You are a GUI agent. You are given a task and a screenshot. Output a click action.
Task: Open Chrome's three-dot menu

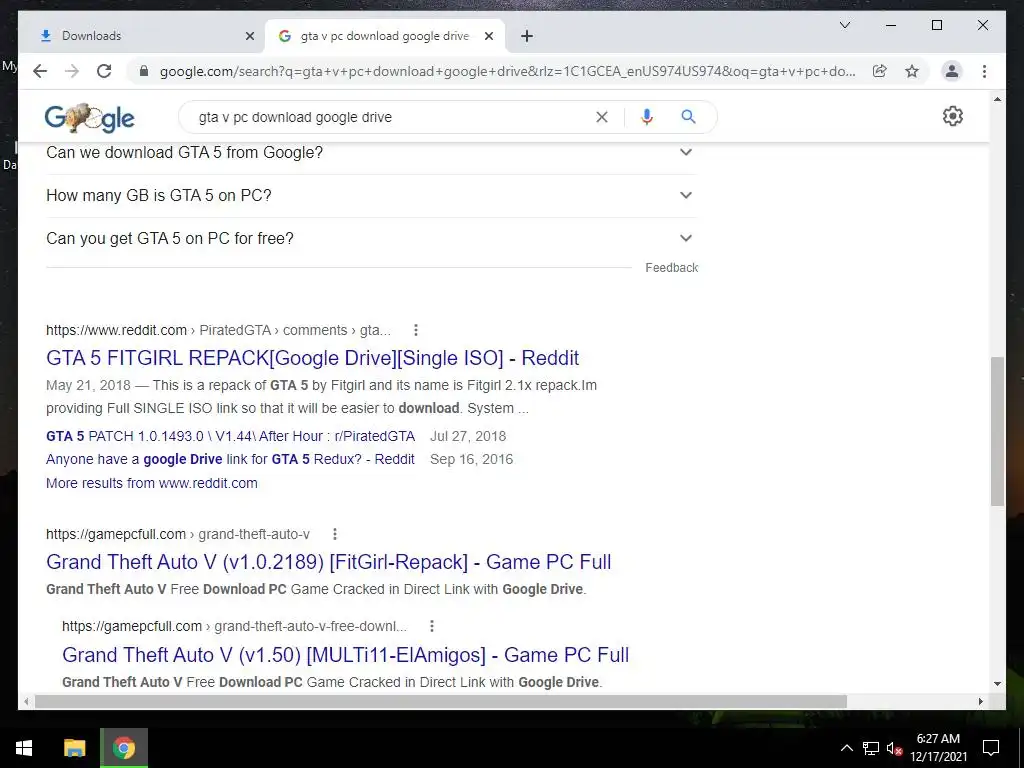point(984,71)
